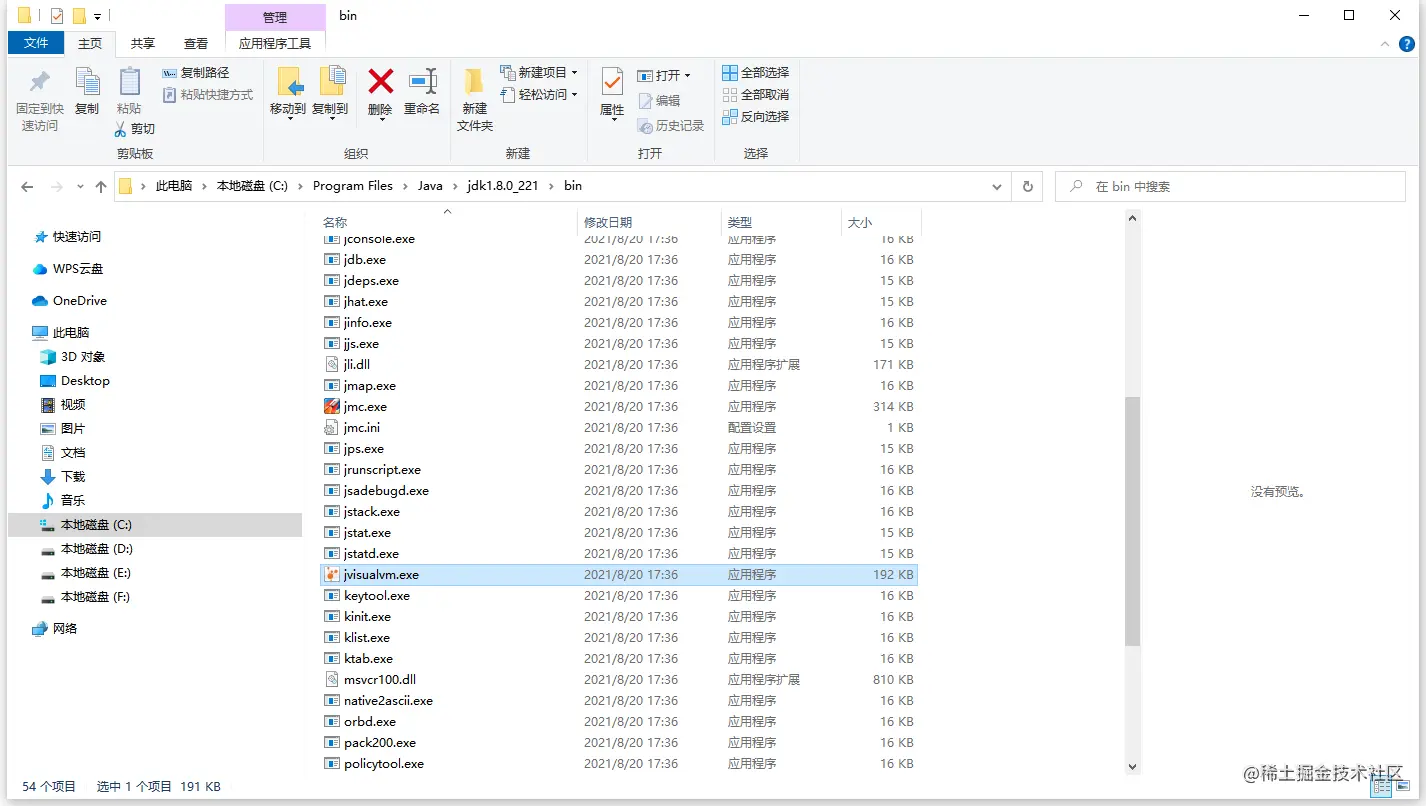Image resolution: width=1426 pixels, height=806 pixels.
Task: Select the policytool.exe file
Action: (619, 764)
